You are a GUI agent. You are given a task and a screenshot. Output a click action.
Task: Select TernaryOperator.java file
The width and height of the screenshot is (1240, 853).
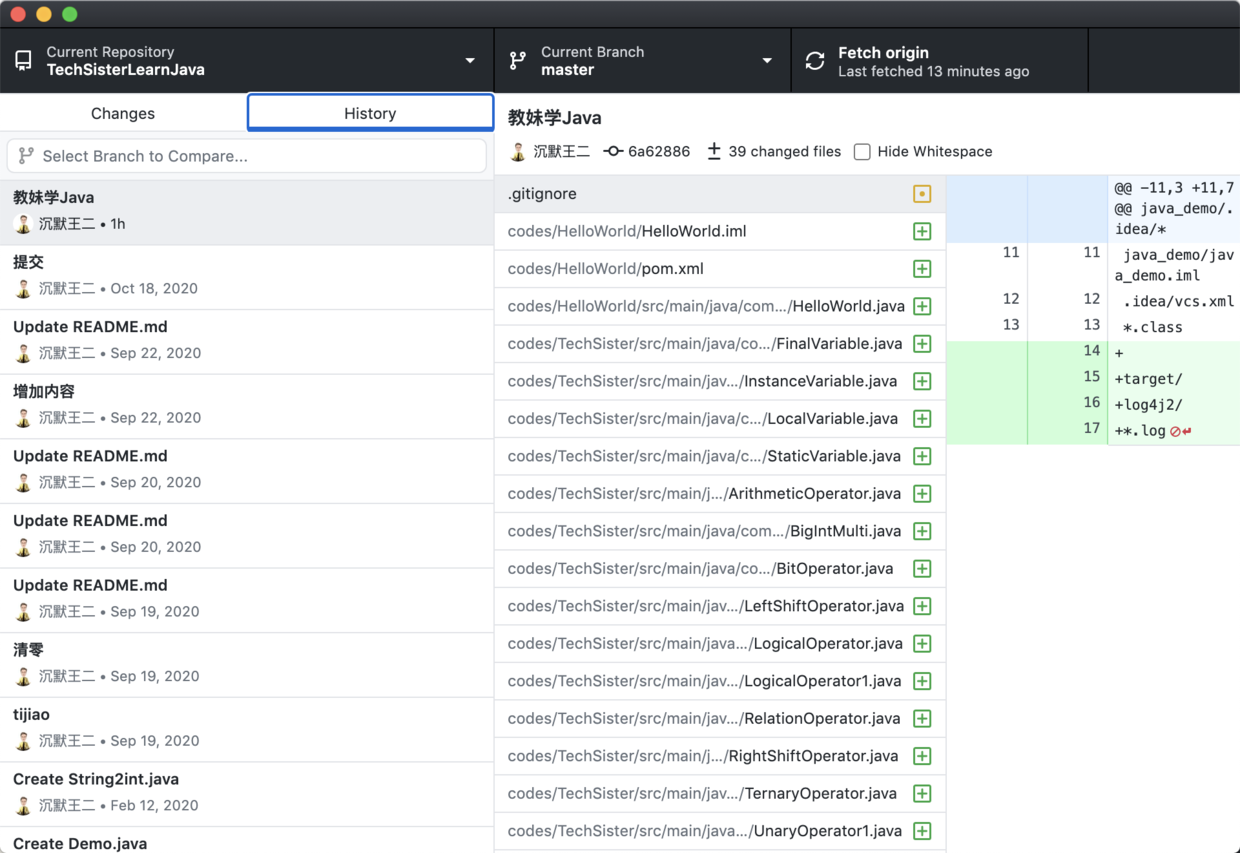point(720,794)
